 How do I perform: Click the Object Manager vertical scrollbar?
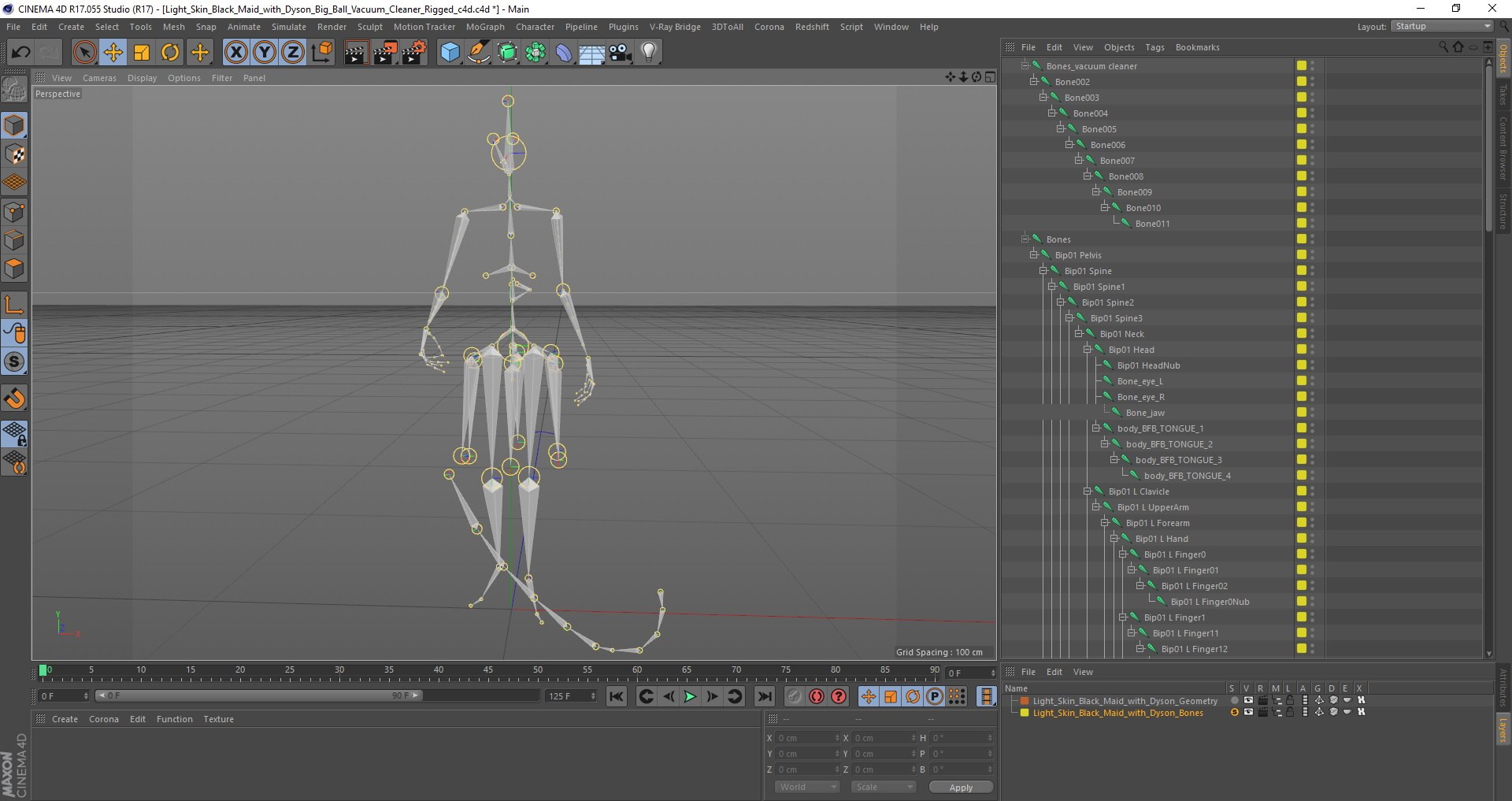1488,150
